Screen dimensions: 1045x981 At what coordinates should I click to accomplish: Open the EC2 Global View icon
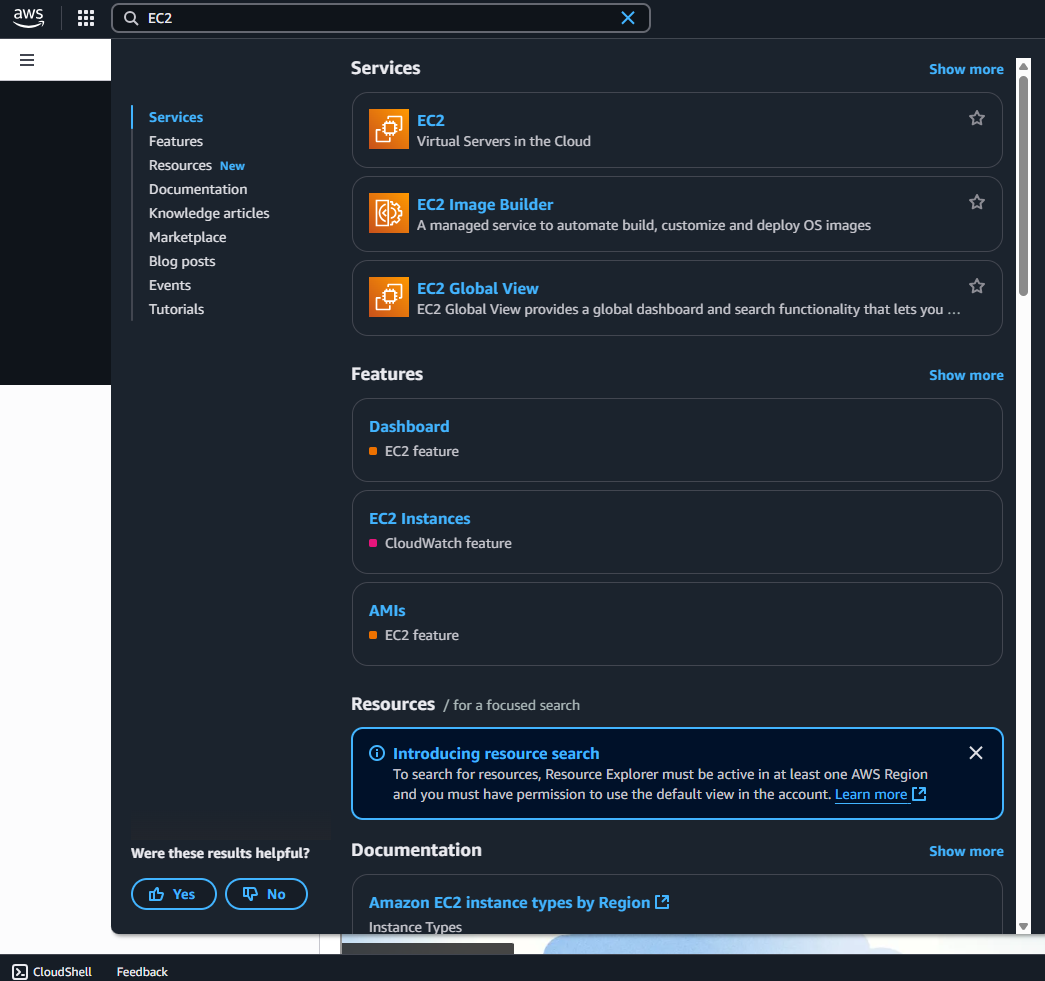(x=389, y=297)
